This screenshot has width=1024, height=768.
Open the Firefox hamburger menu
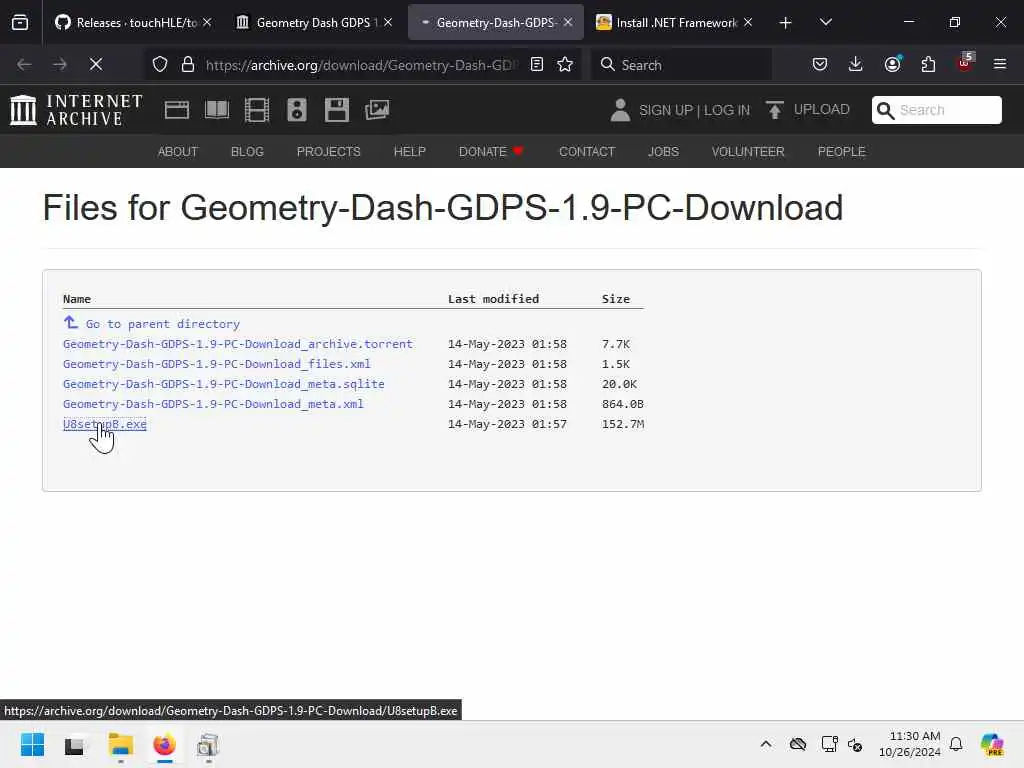tap(1000, 64)
